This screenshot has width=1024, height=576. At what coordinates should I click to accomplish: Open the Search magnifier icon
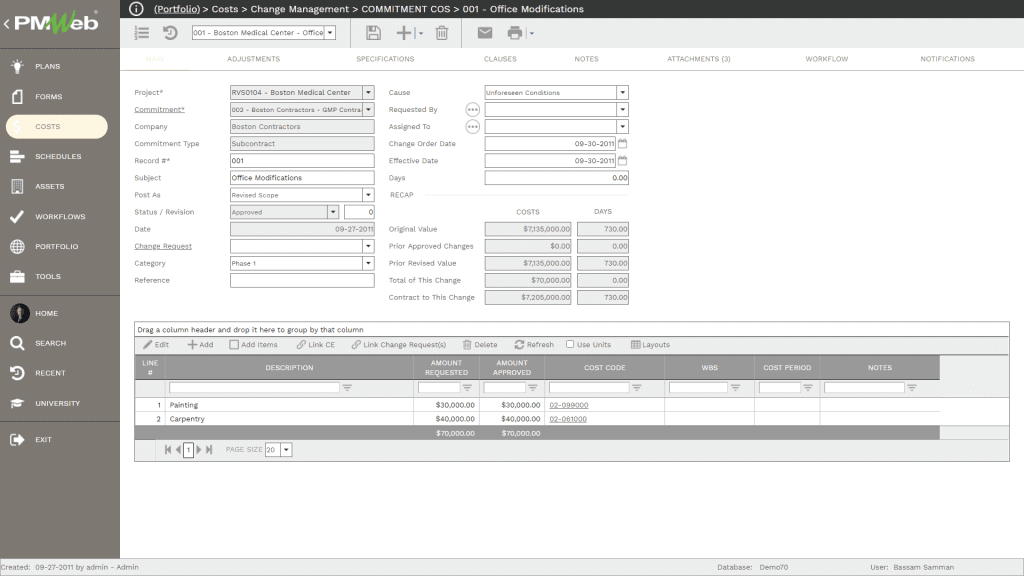pyautogui.click(x=18, y=343)
